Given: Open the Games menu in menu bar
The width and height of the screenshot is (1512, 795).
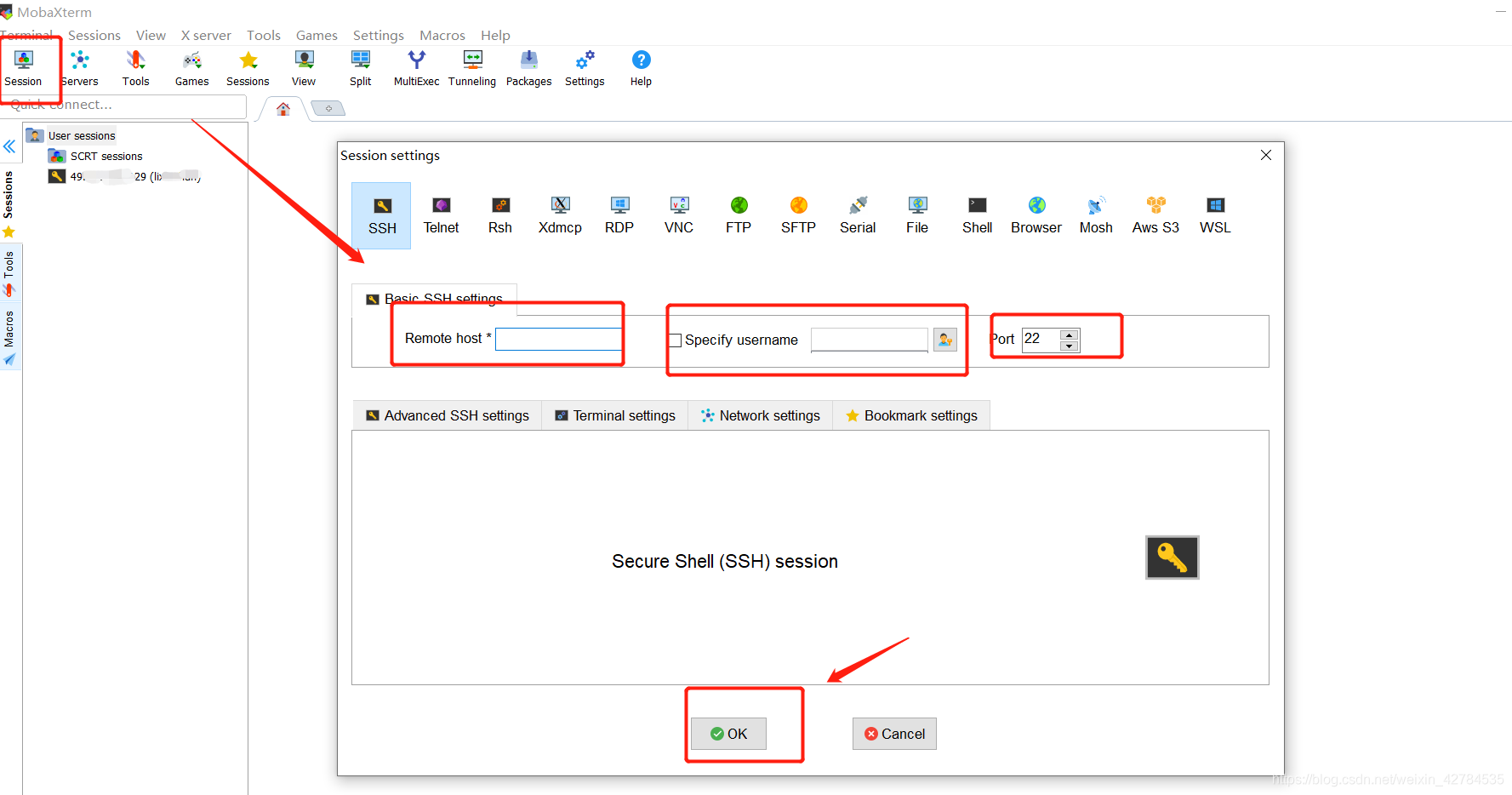Looking at the screenshot, I should pyautogui.click(x=317, y=35).
